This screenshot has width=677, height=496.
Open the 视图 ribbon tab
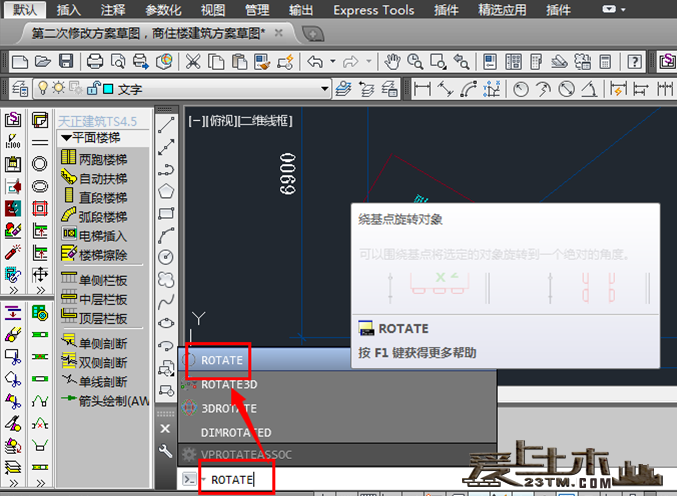(x=213, y=9)
